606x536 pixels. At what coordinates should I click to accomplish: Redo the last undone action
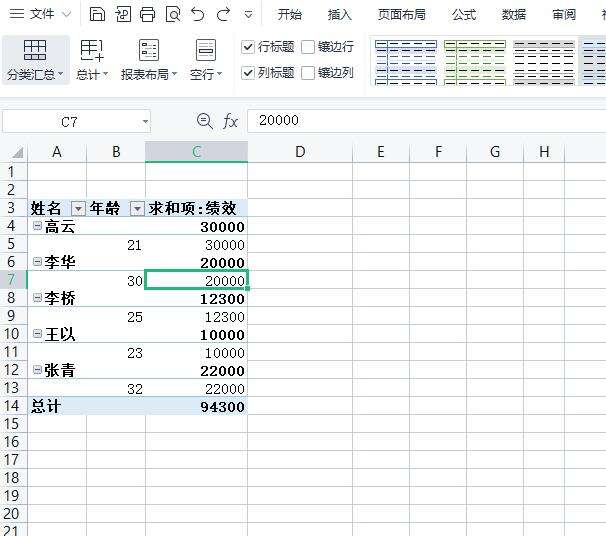pos(223,14)
